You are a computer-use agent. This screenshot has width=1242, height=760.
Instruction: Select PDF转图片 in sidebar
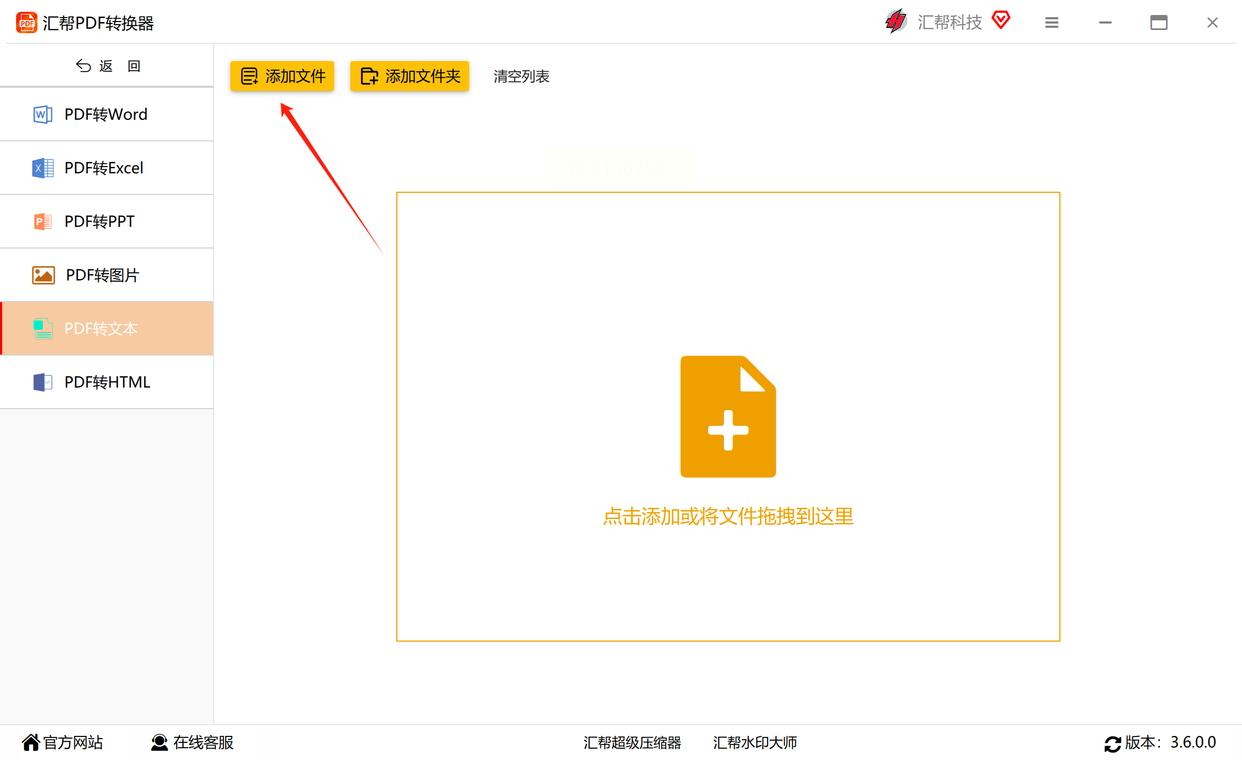click(106, 275)
